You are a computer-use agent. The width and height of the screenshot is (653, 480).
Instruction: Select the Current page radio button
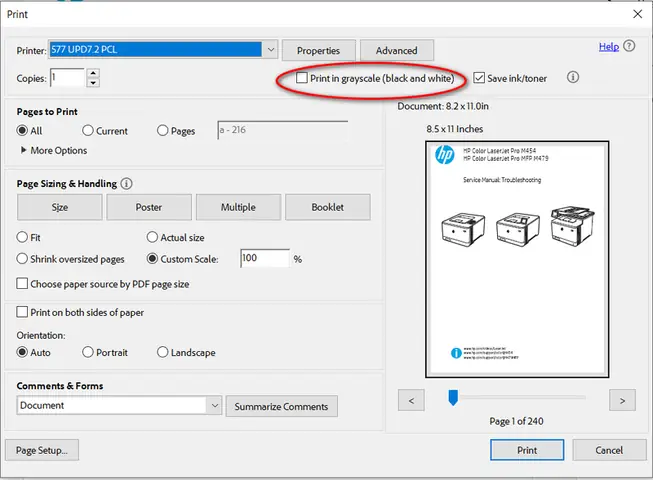pos(87,130)
